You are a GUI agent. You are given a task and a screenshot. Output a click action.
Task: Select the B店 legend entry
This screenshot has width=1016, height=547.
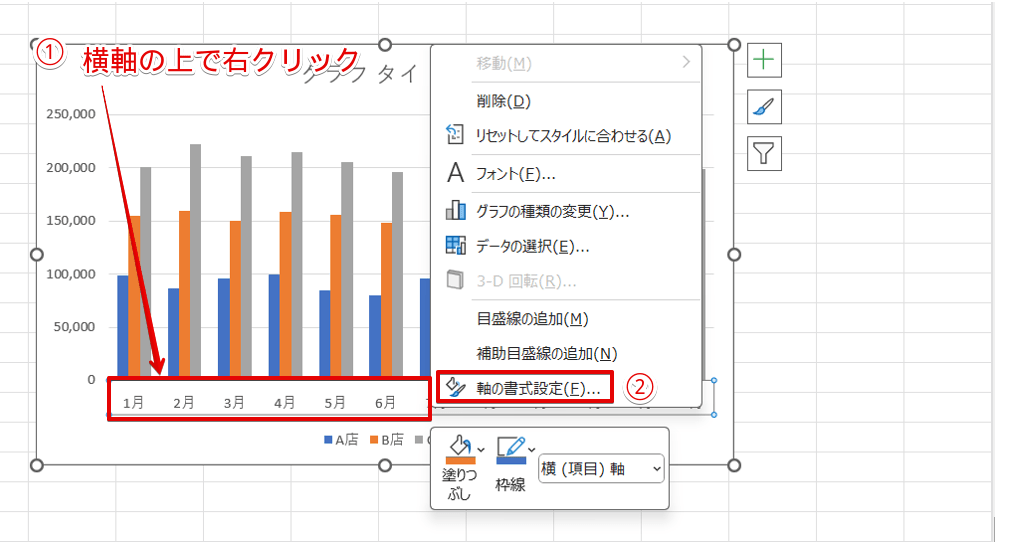[386, 440]
